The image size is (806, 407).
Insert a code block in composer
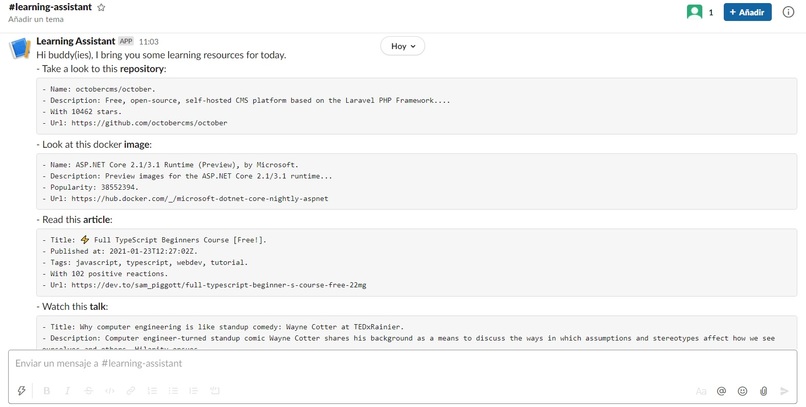(x=215, y=391)
